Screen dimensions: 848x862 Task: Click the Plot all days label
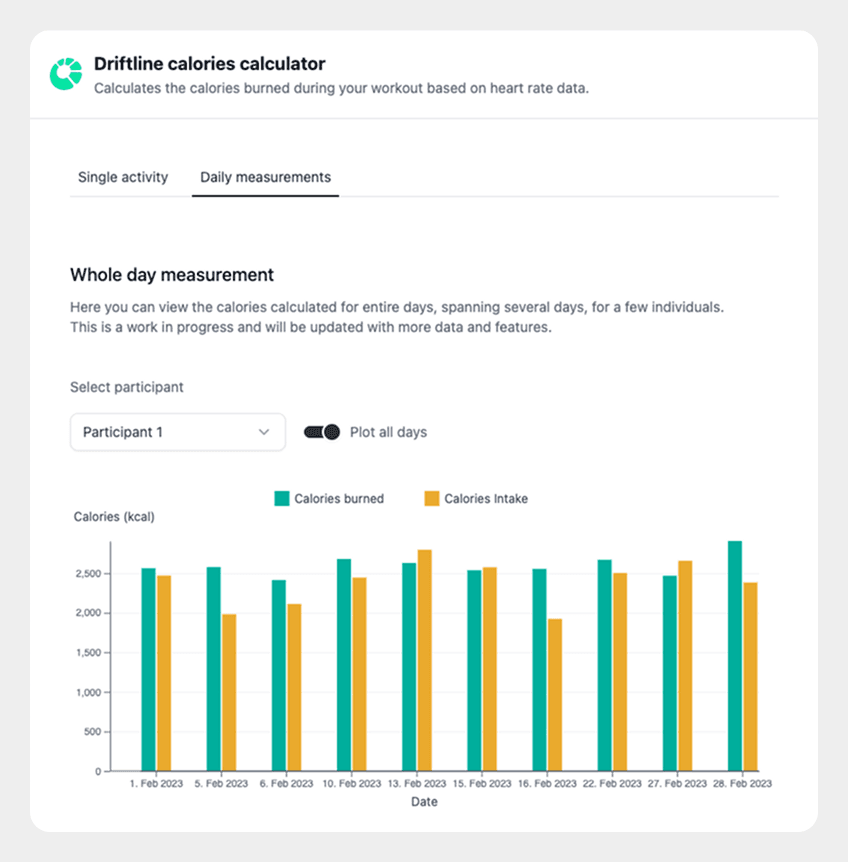[390, 431]
